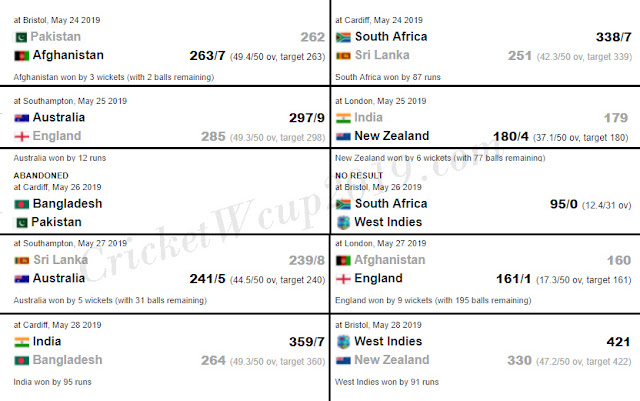Open the India team link scoring 359/7
This screenshot has width=640, height=401.
pos(47,341)
